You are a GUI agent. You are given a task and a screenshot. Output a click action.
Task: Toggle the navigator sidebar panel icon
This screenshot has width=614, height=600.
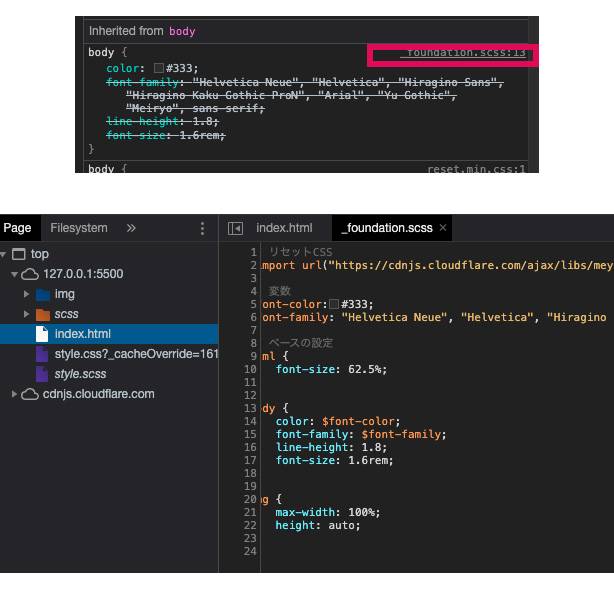[235, 228]
